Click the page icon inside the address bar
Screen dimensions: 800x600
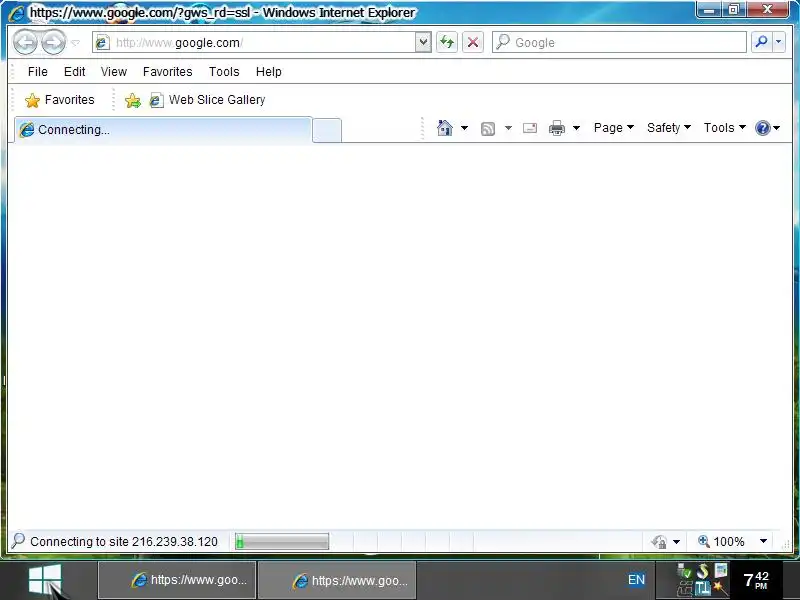[102, 42]
